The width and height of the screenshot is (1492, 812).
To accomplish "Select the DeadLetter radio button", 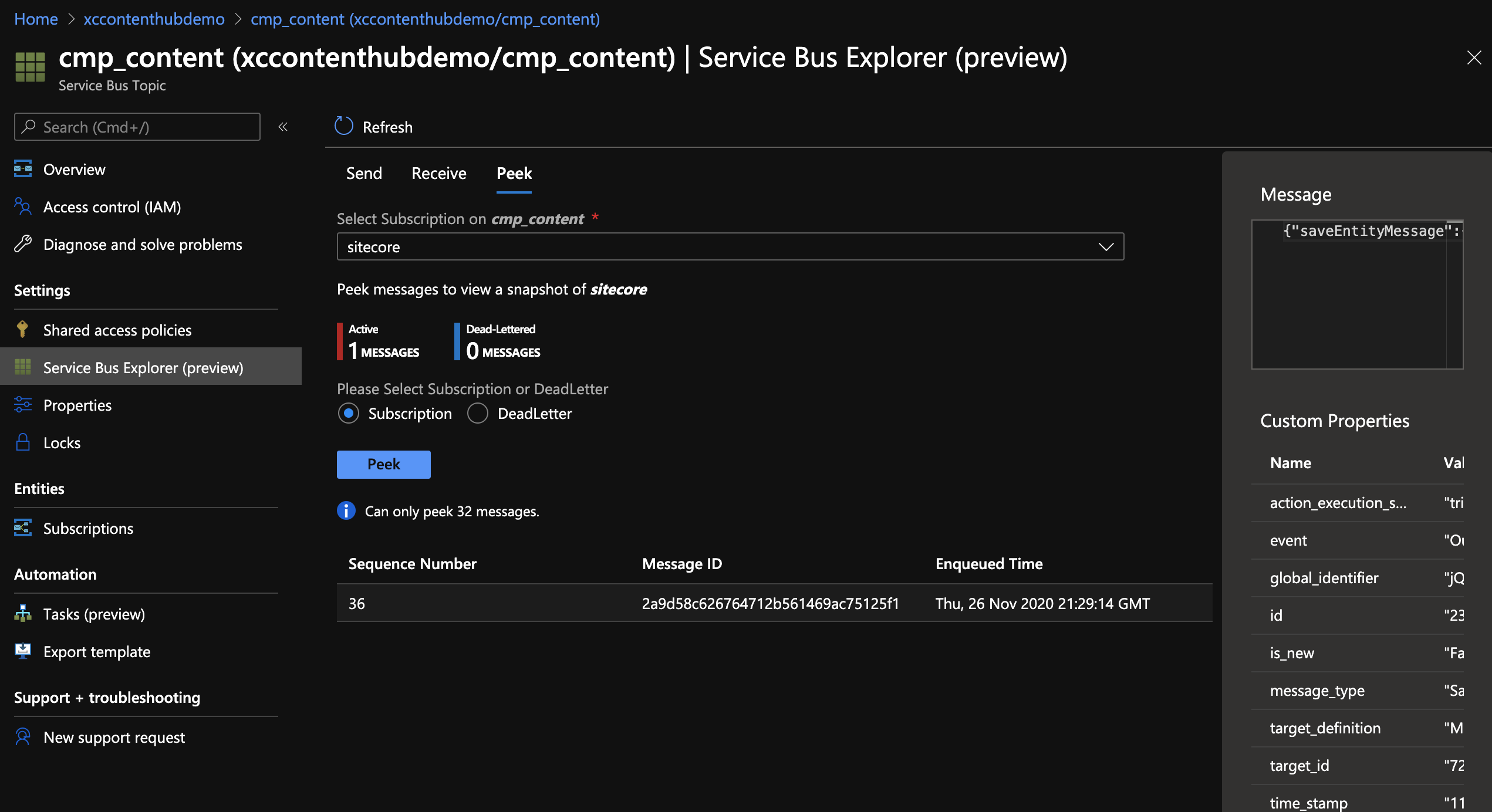I will point(478,414).
